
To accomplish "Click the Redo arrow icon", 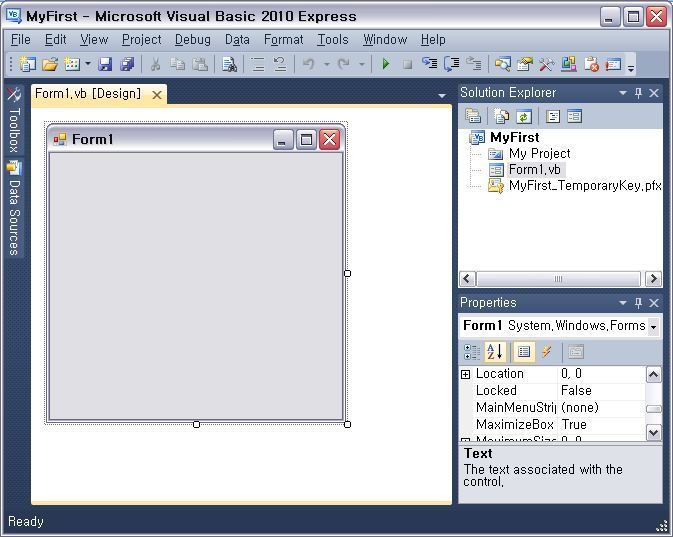I will [x=343, y=64].
